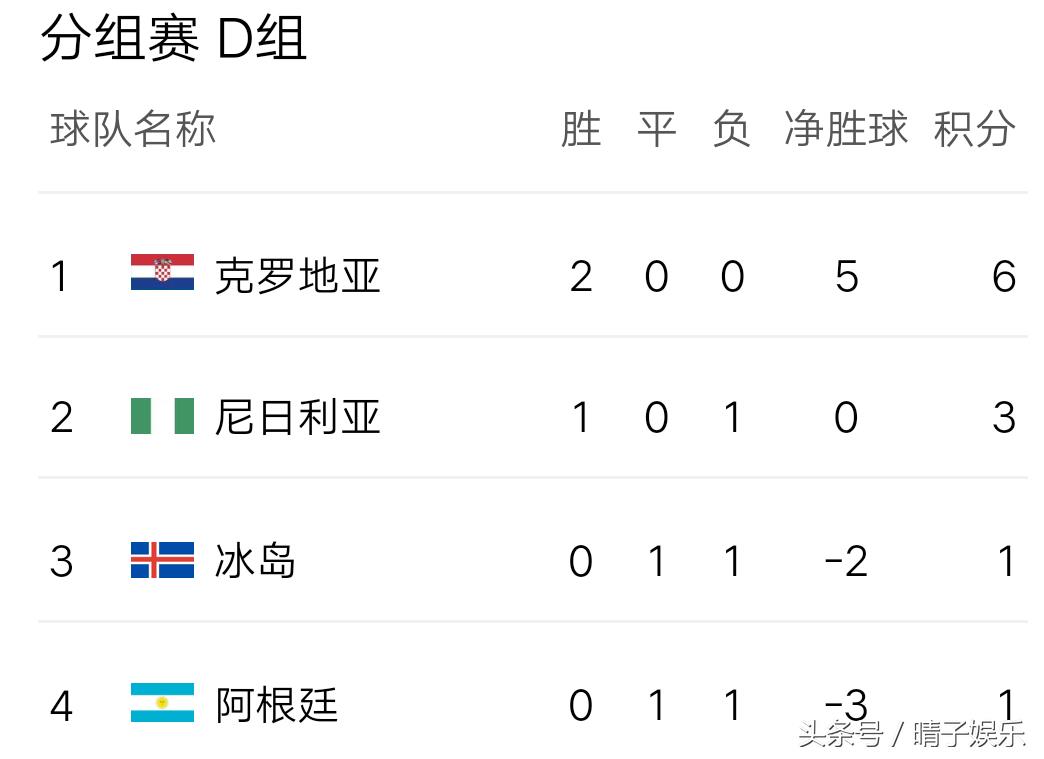The image size is (1044, 759).
Task: Click the Nigeria flag icon
Action: coord(162,416)
